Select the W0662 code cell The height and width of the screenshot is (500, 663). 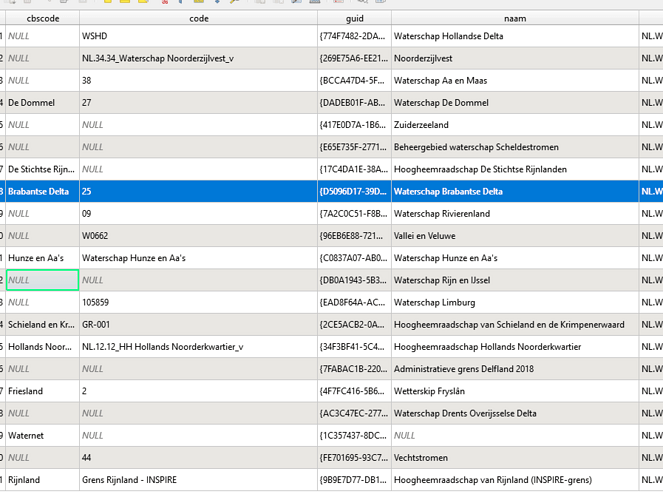[x=96, y=236]
